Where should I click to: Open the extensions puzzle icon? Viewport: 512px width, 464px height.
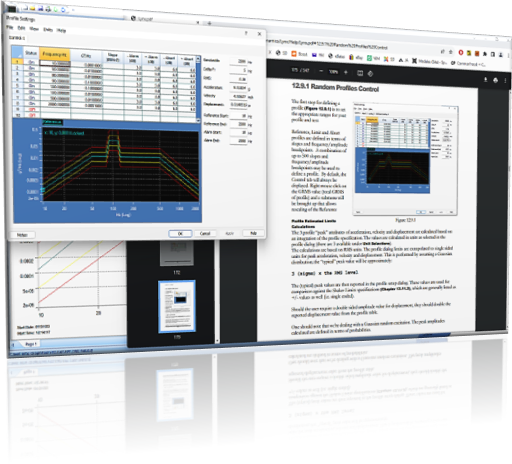tap(485, 54)
